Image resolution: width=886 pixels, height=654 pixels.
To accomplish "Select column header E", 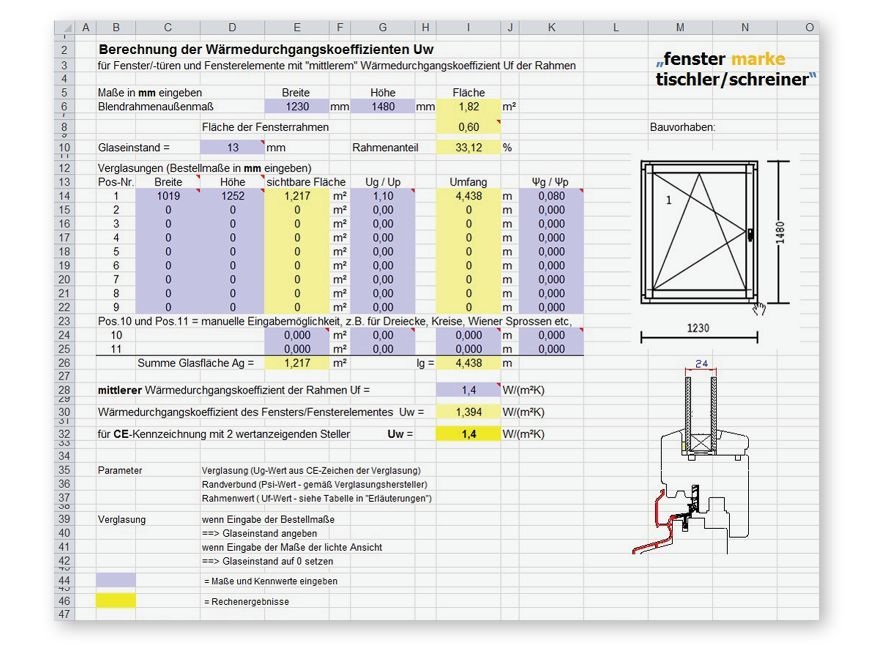I will coord(297,27).
